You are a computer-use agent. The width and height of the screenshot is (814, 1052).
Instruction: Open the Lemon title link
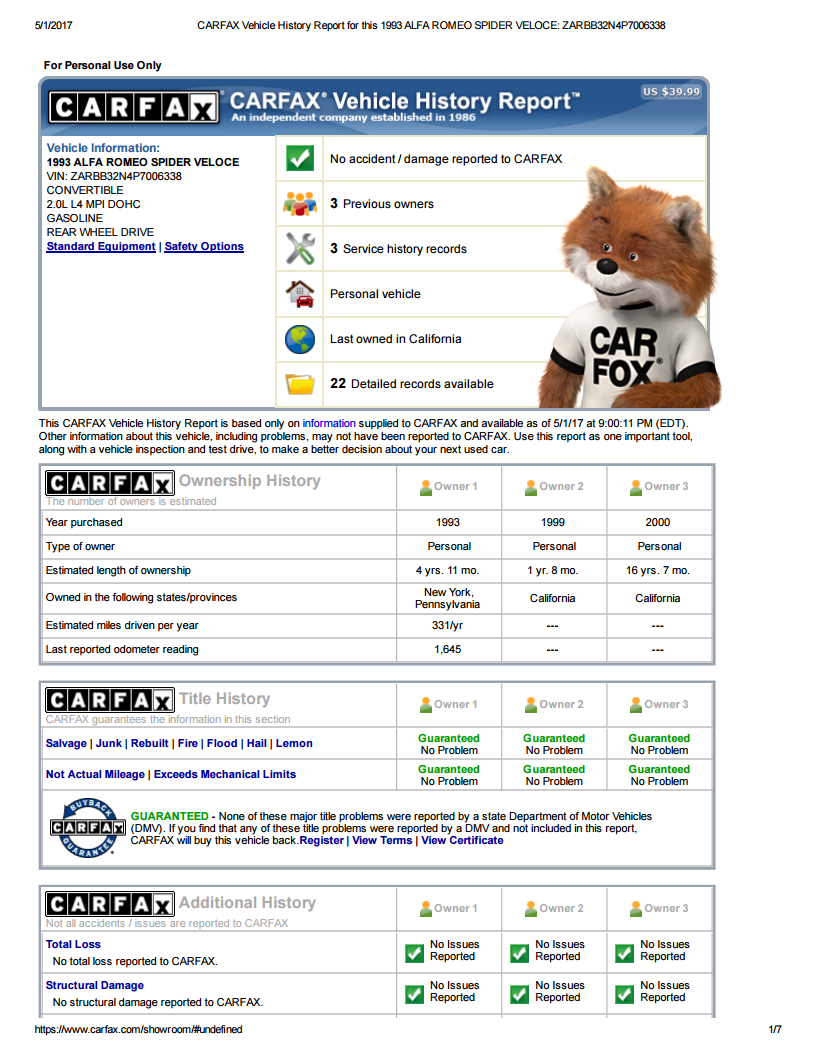294,743
